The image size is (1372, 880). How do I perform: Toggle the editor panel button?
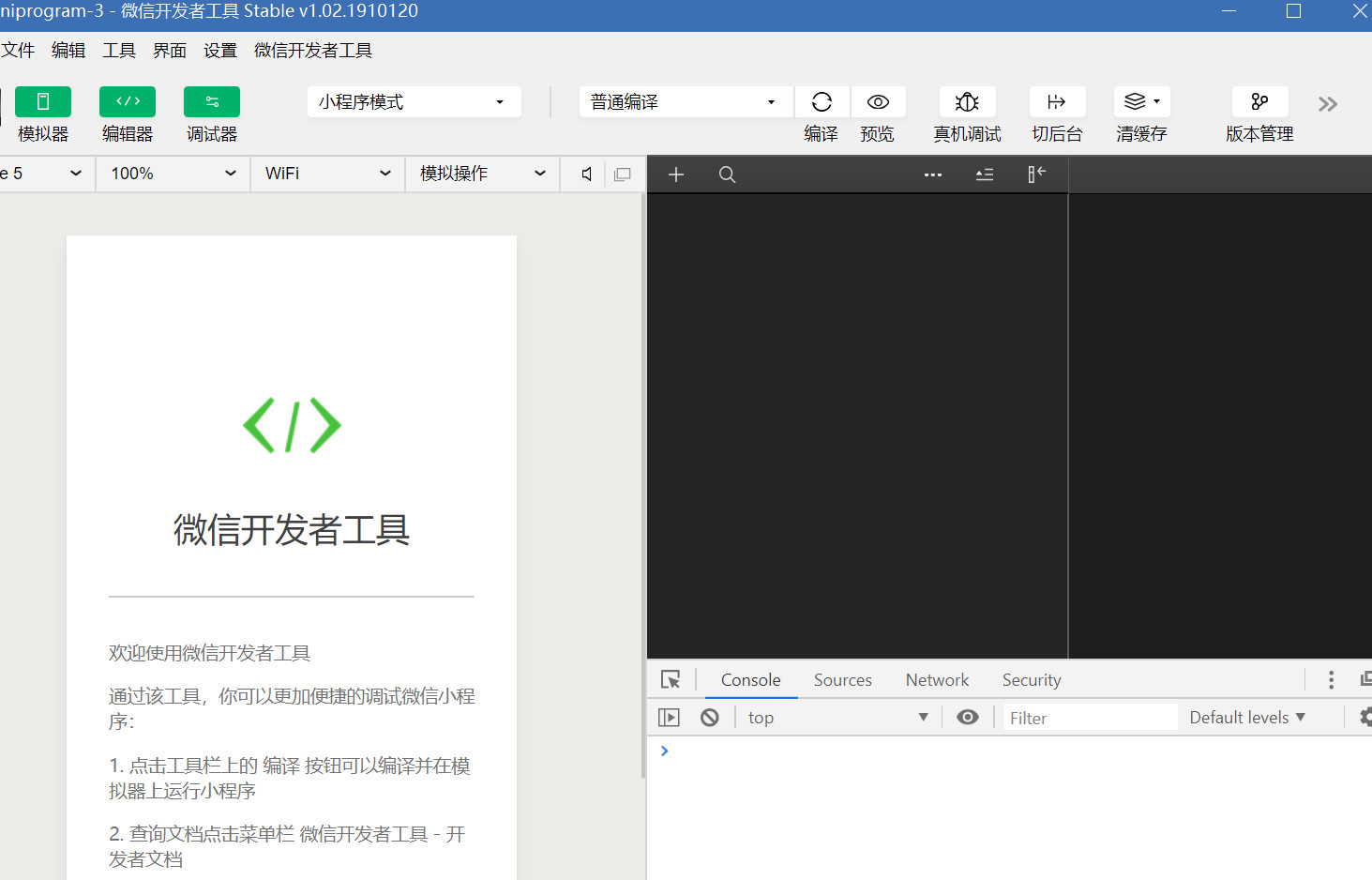point(128,102)
